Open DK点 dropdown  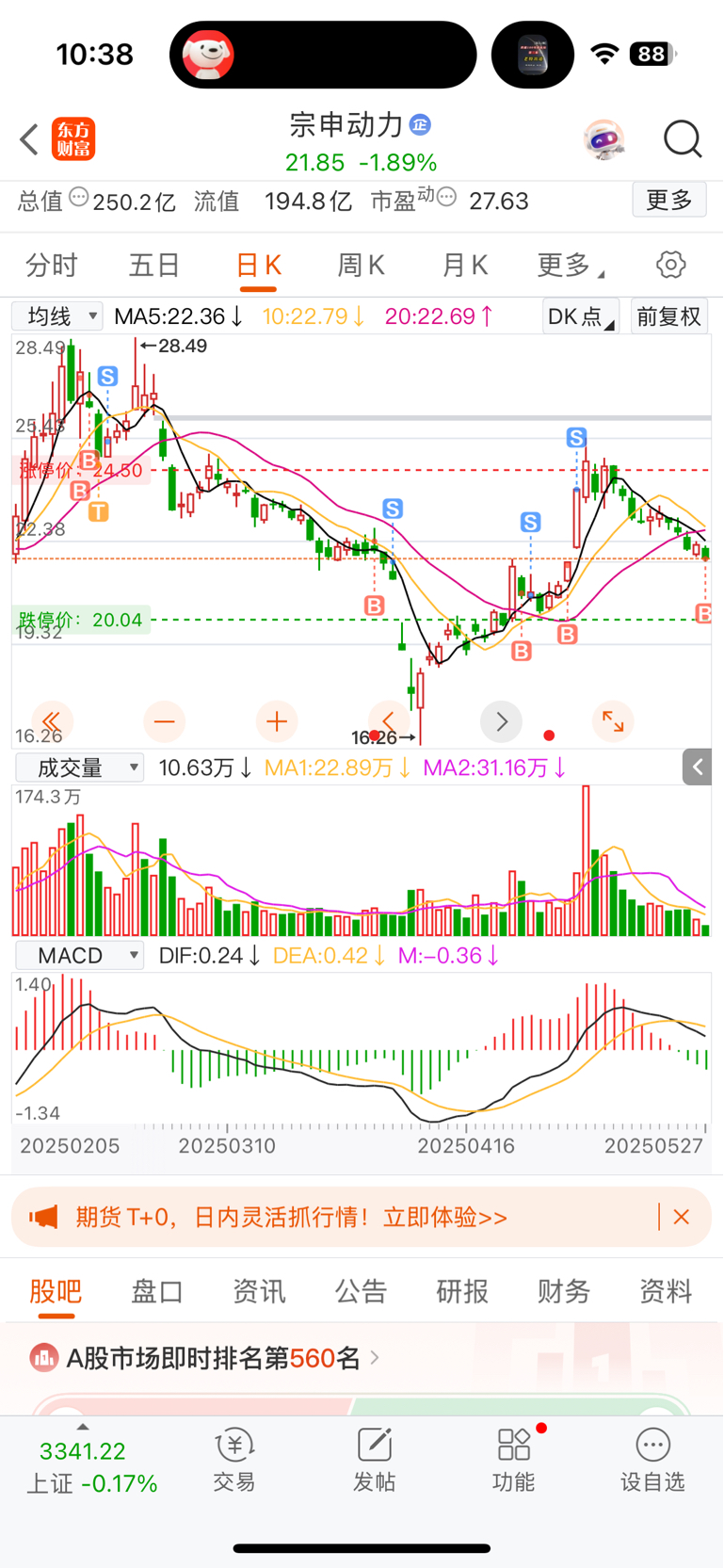pos(581,316)
